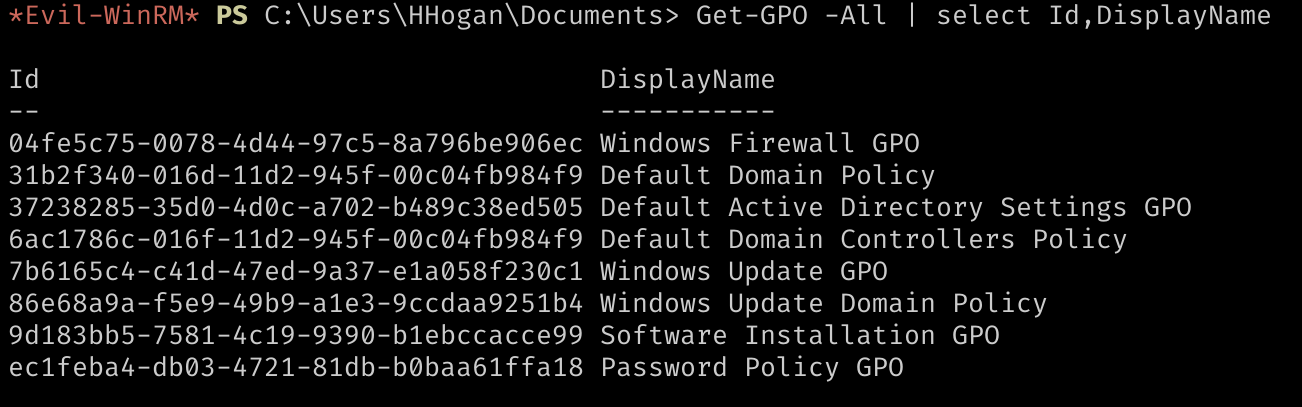Image resolution: width=1302 pixels, height=407 pixels.
Task: Click GUID starting with 9d183bb5
Action: tap(296, 335)
